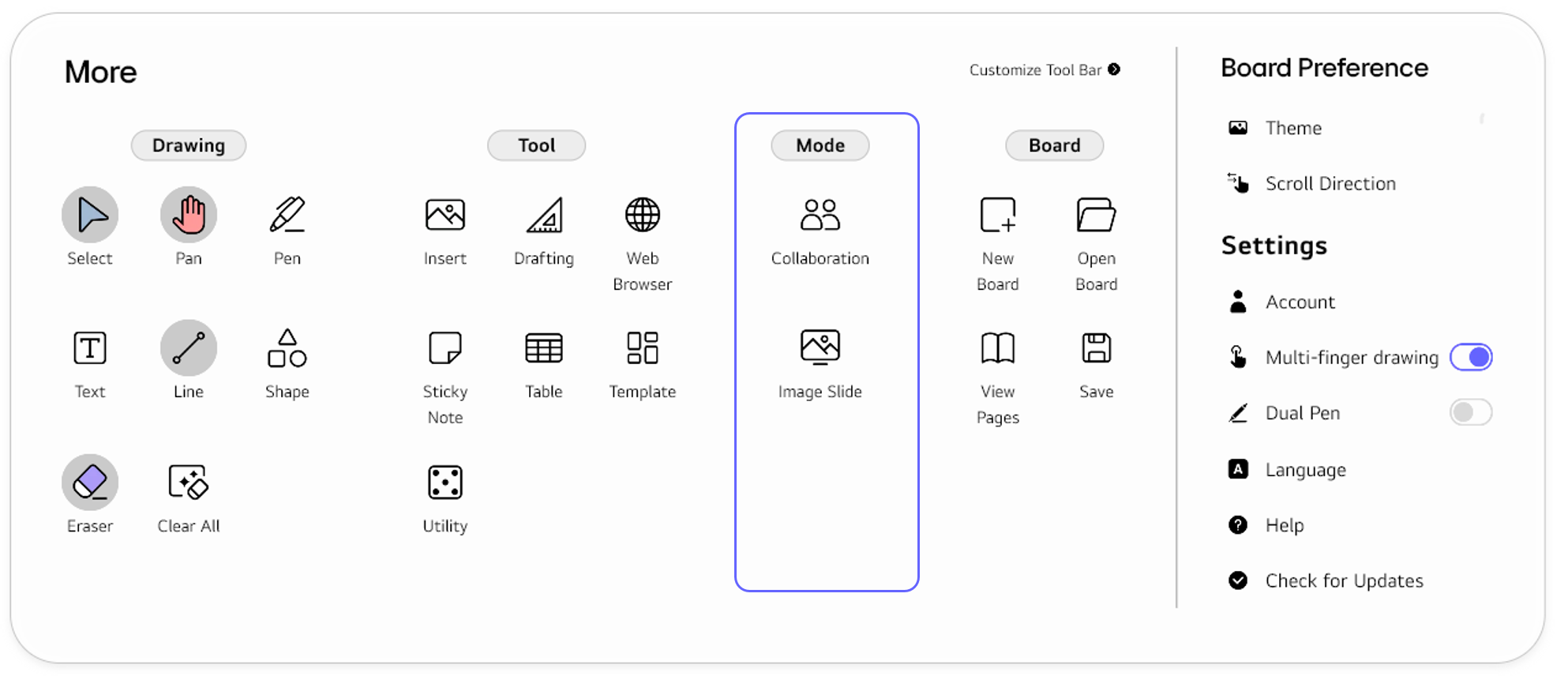Click the Drawing category label
The height and width of the screenshot is (676, 1568).
[189, 145]
